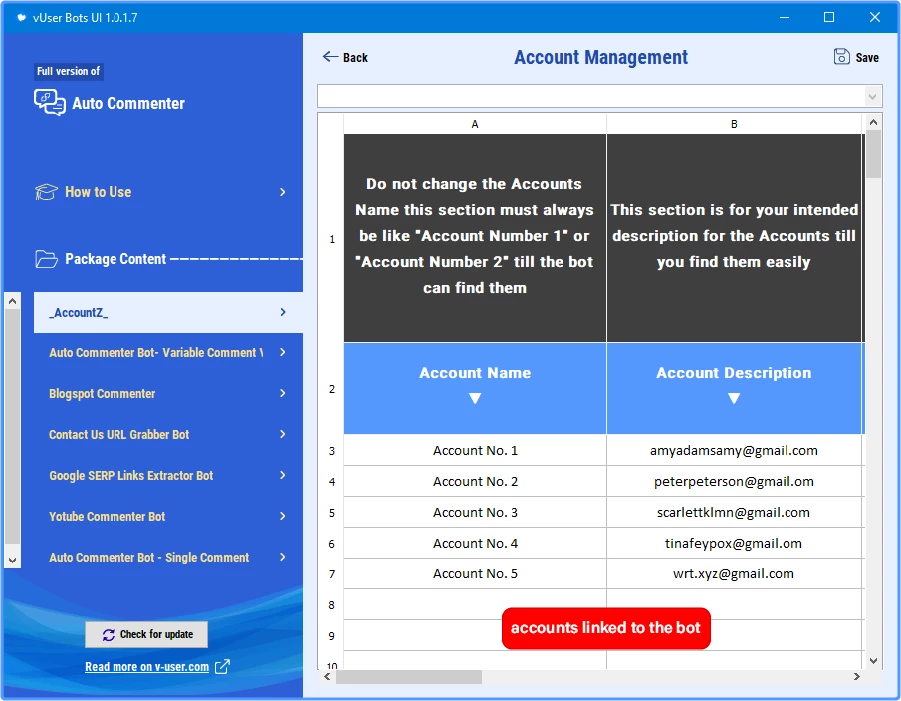
Task: Select column B header
Action: coord(734,124)
